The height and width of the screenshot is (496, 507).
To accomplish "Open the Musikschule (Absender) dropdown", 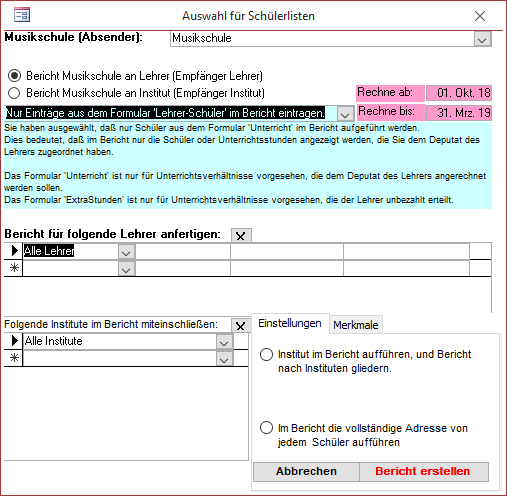I will tap(482, 39).
